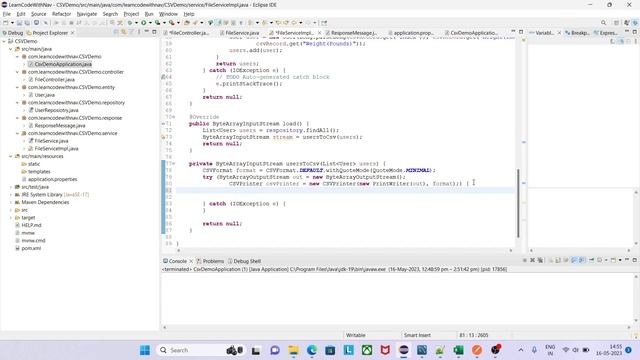Open Microsoft Edge from the taskbar
Screen dimensions: 640x360
[312, 350]
